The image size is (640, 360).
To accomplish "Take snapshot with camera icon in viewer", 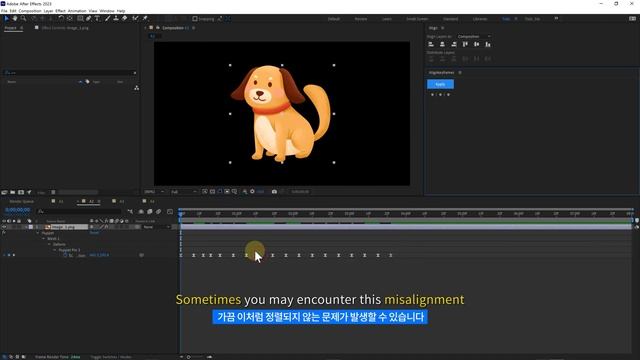I will coord(274,191).
